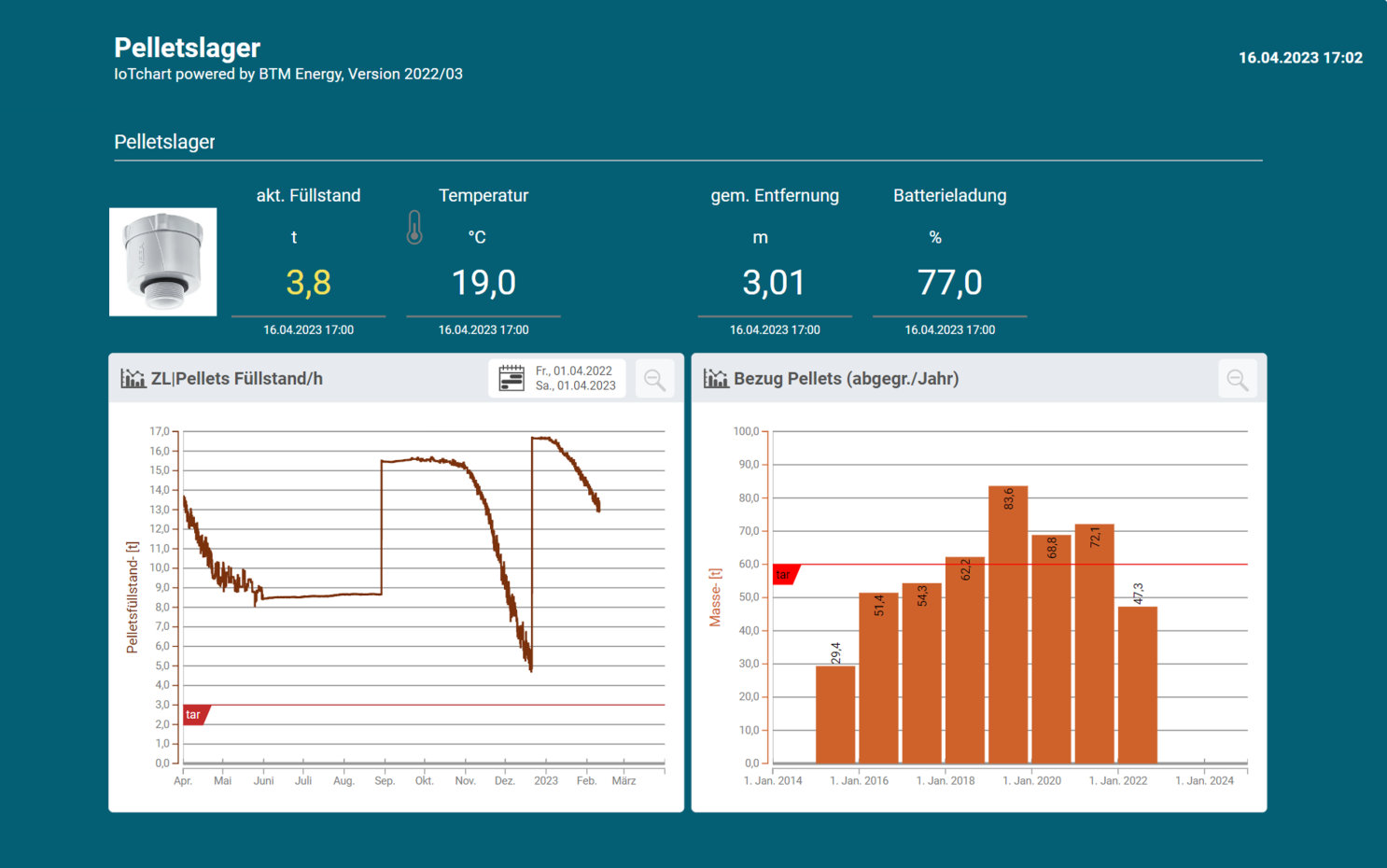Click the Batterieladung value 77,0
Viewport: 1387px width, 868px height.
[949, 282]
